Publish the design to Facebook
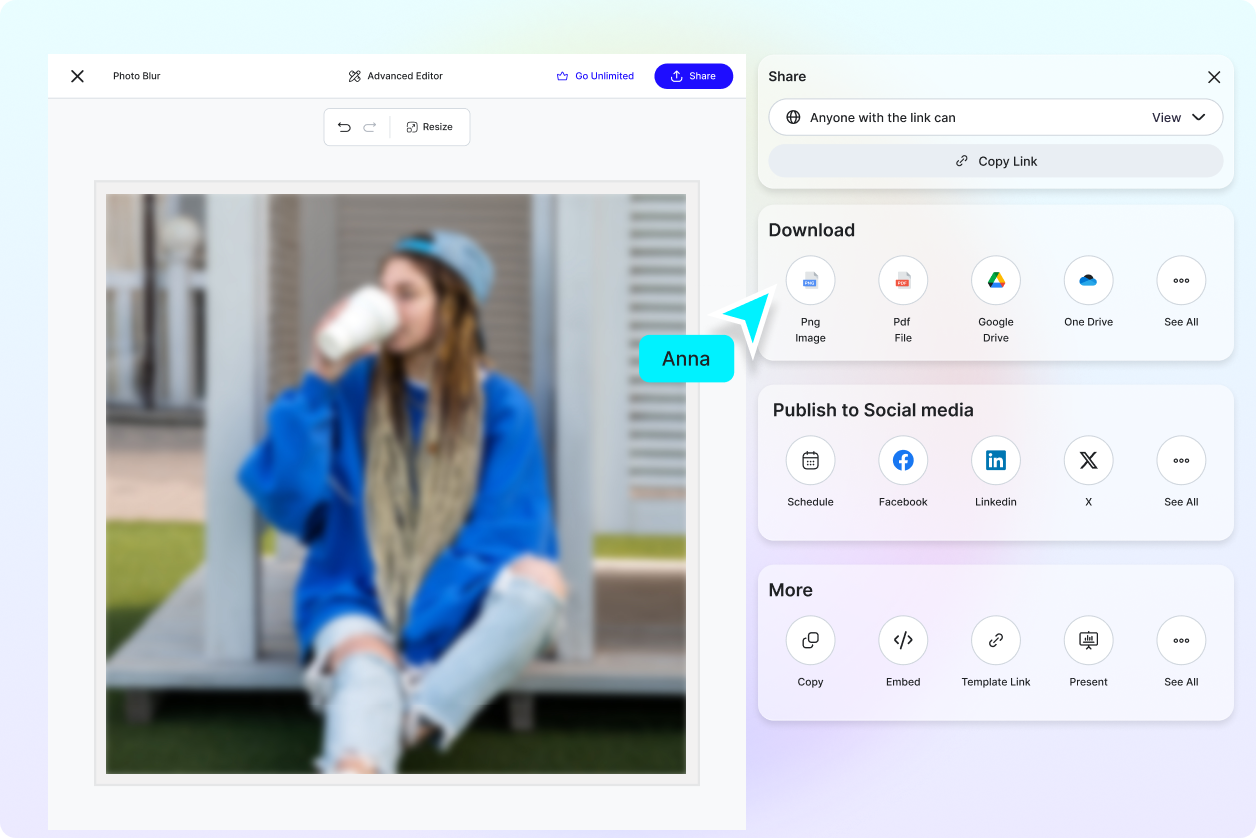This screenshot has height=838, width=1256. pyautogui.click(x=902, y=460)
